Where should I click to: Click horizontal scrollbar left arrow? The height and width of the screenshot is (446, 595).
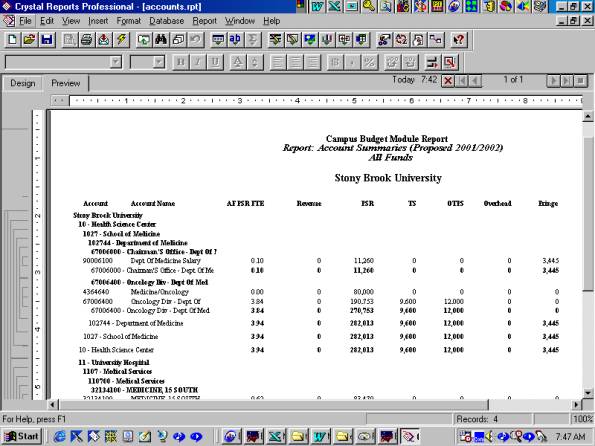pos(53,405)
